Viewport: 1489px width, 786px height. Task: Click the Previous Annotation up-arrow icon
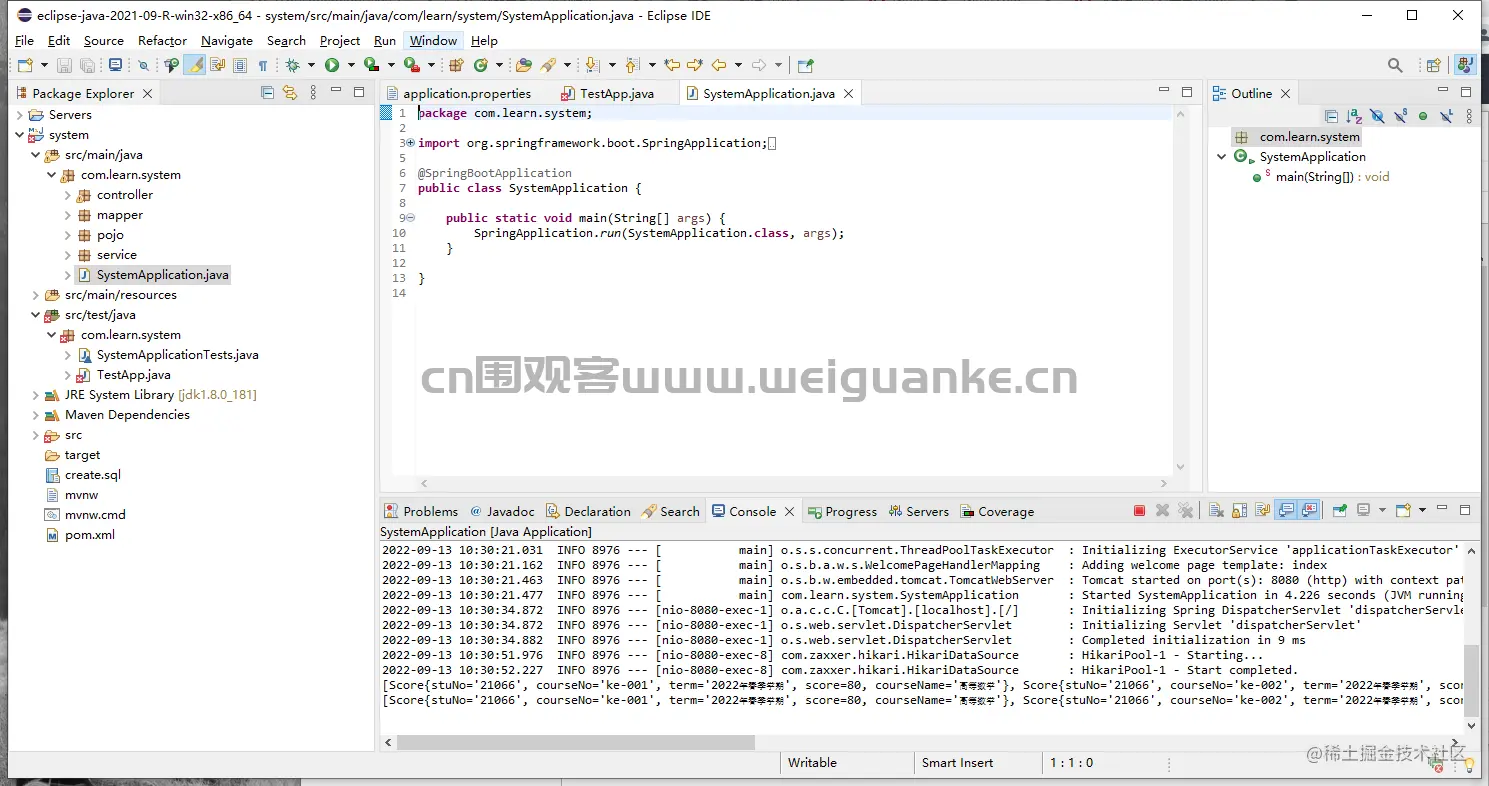point(632,65)
